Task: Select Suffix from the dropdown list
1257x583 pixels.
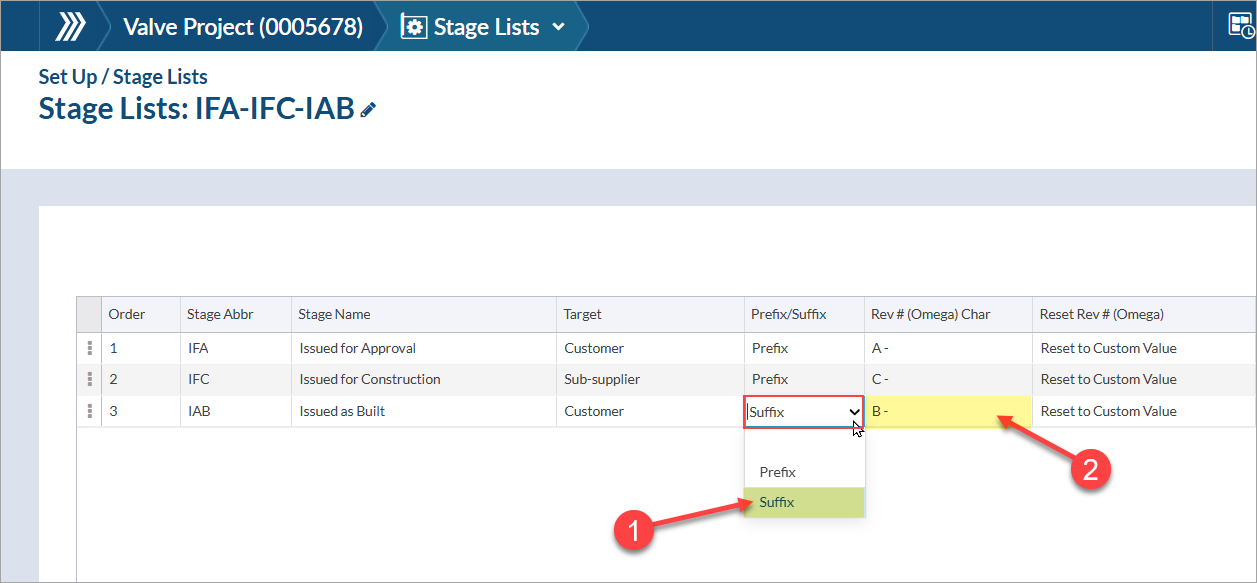Action: 804,502
